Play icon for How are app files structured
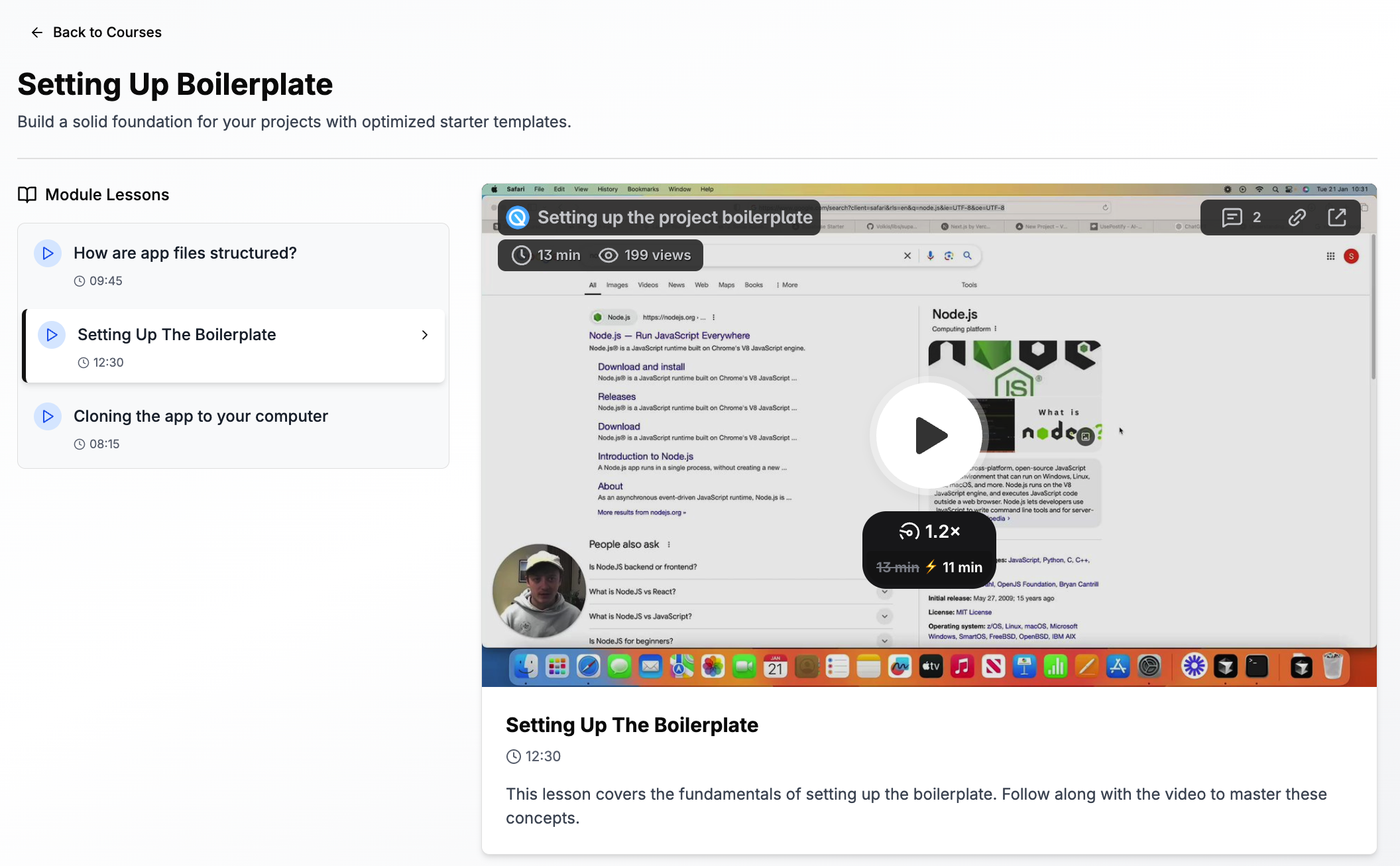The image size is (1400, 866). point(48,253)
